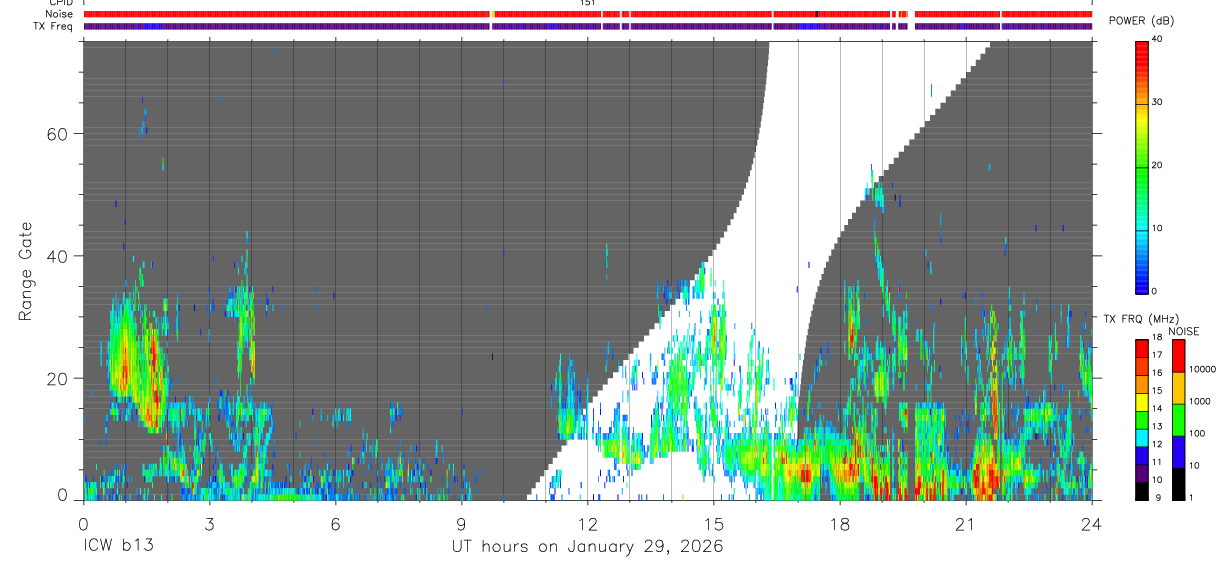The width and height of the screenshot is (1228, 567).
Task: Click the '10000' label on NOISE scale
Action: [1202, 370]
